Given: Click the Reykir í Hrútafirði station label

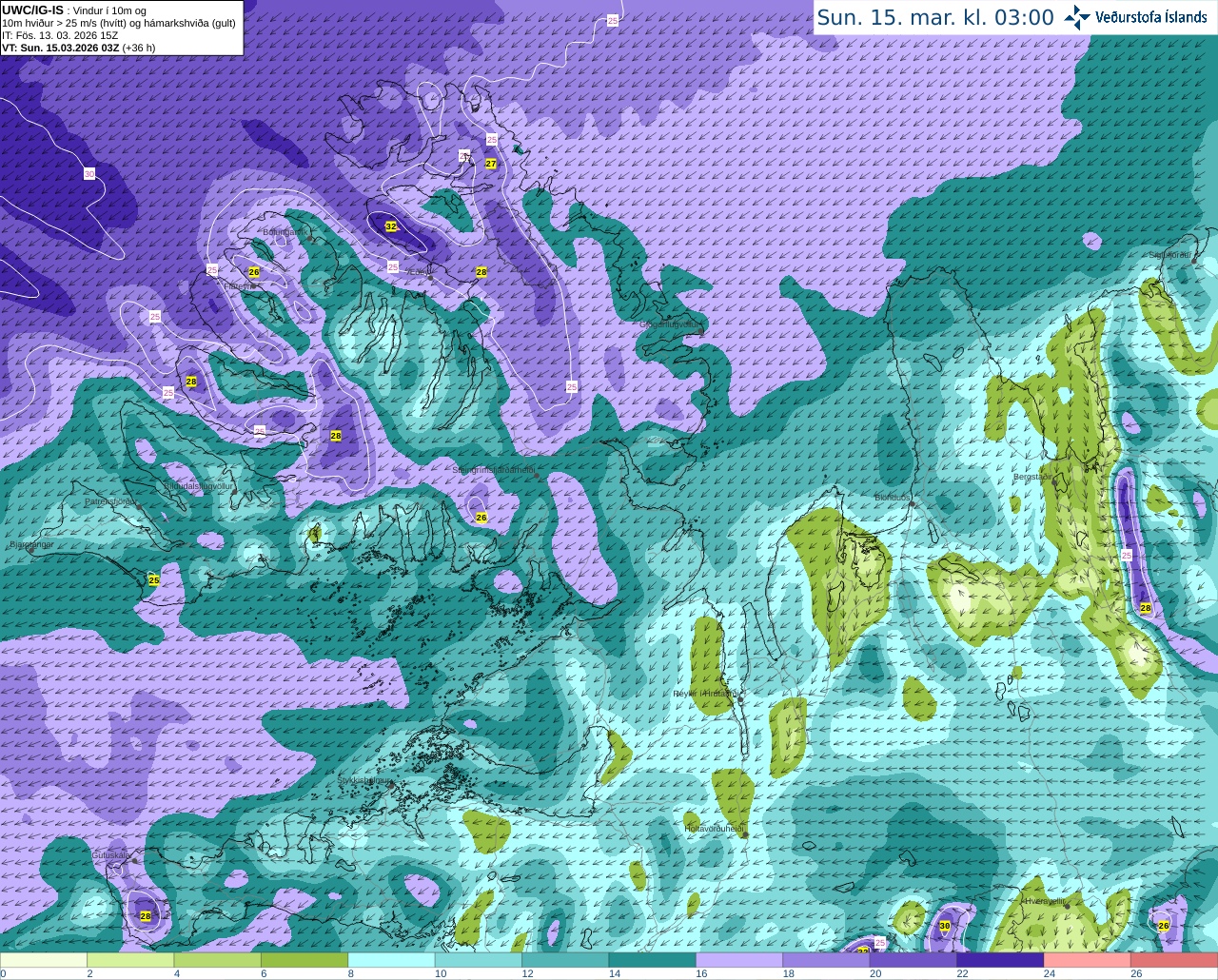Looking at the screenshot, I should click(705, 694).
